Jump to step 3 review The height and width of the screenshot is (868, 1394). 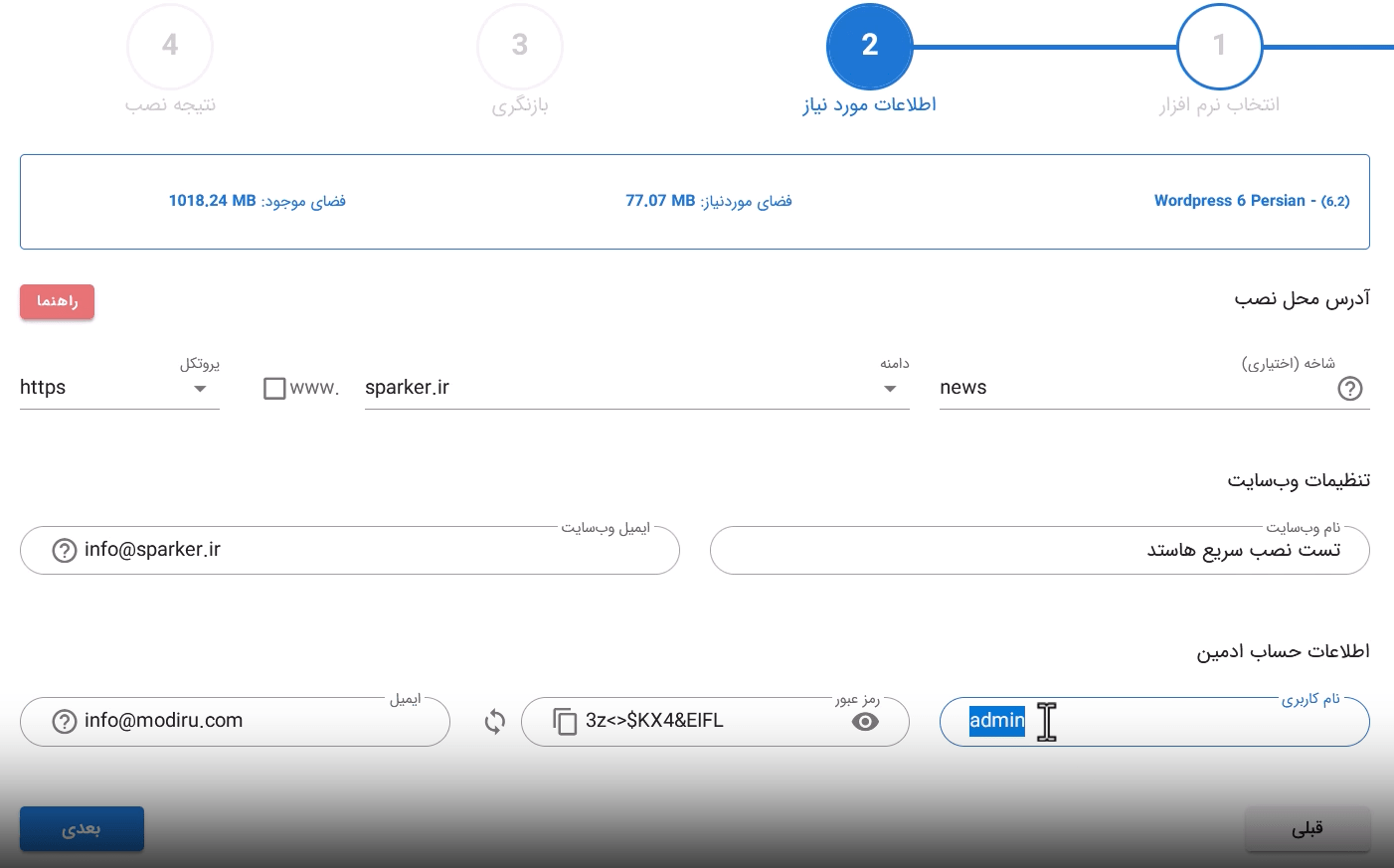pyautogui.click(x=519, y=46)
